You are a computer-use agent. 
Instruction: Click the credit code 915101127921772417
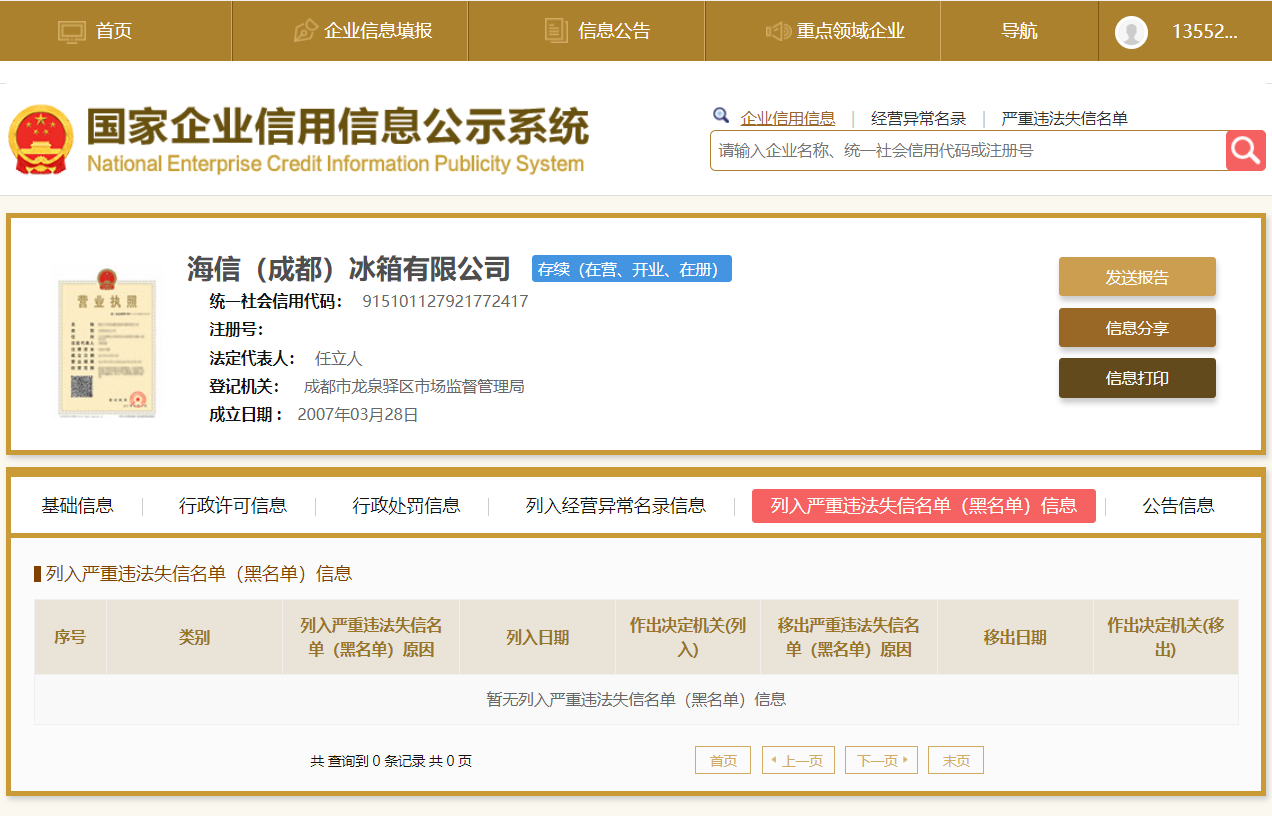[445, 301]
